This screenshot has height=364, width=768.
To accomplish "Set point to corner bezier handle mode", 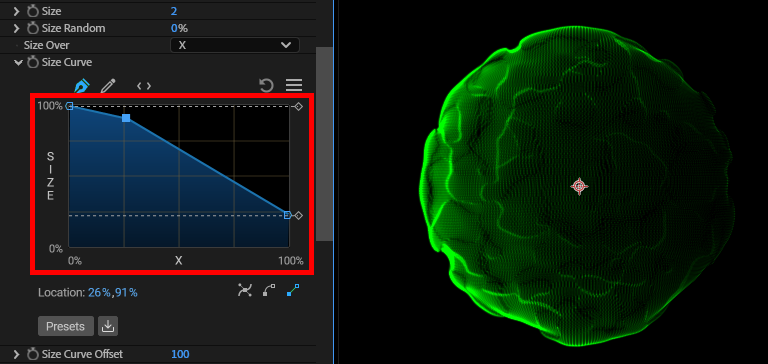I will coord(269,291).
